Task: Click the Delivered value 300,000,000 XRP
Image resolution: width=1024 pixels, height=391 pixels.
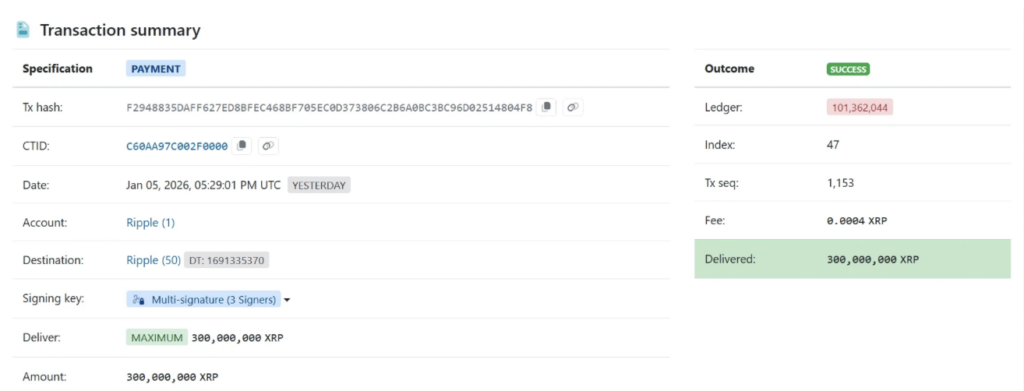Action: tap(872, 259)
